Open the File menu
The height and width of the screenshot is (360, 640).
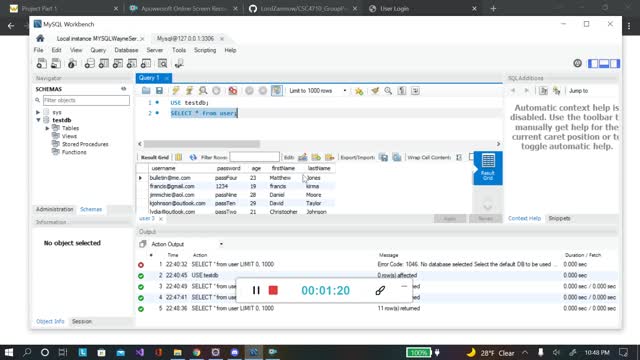38,50
